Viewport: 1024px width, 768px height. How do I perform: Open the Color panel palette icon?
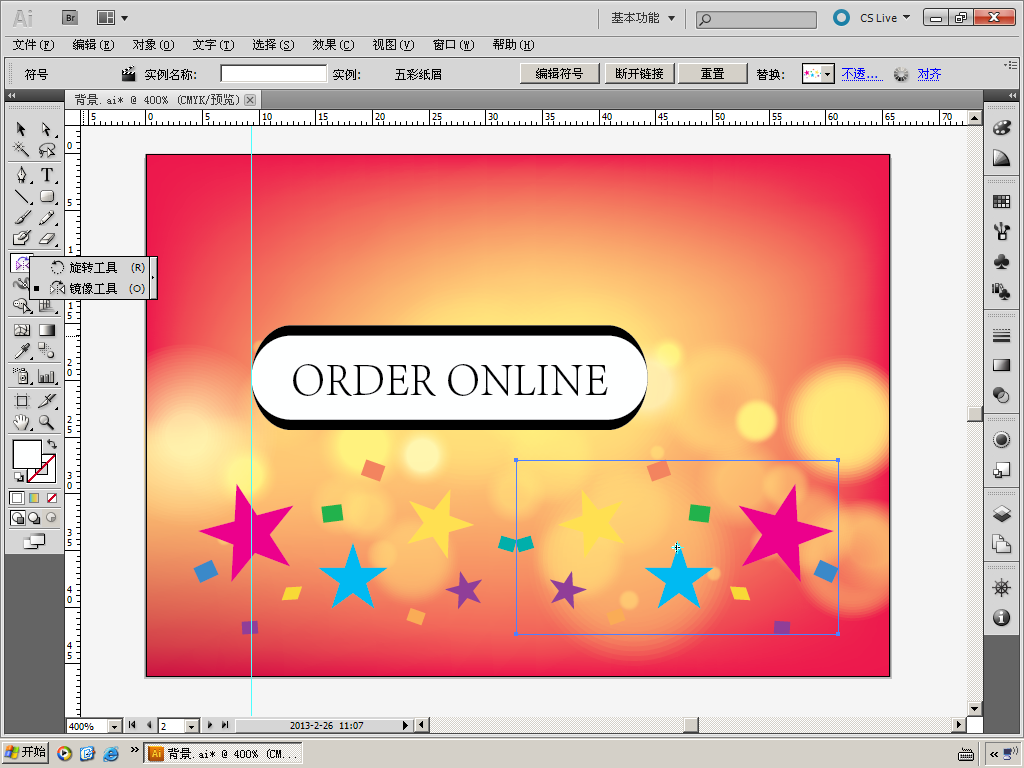point(1001,128)
